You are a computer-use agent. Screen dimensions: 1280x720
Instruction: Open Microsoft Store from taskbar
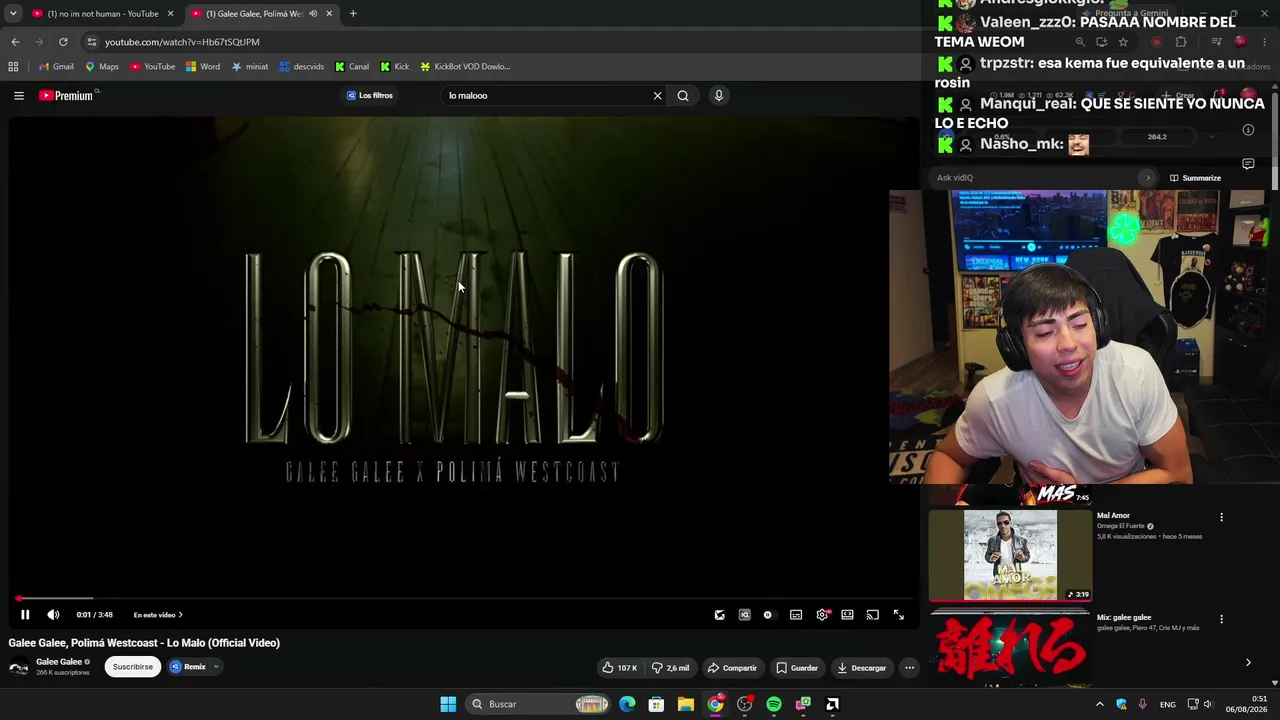(656, 704)
